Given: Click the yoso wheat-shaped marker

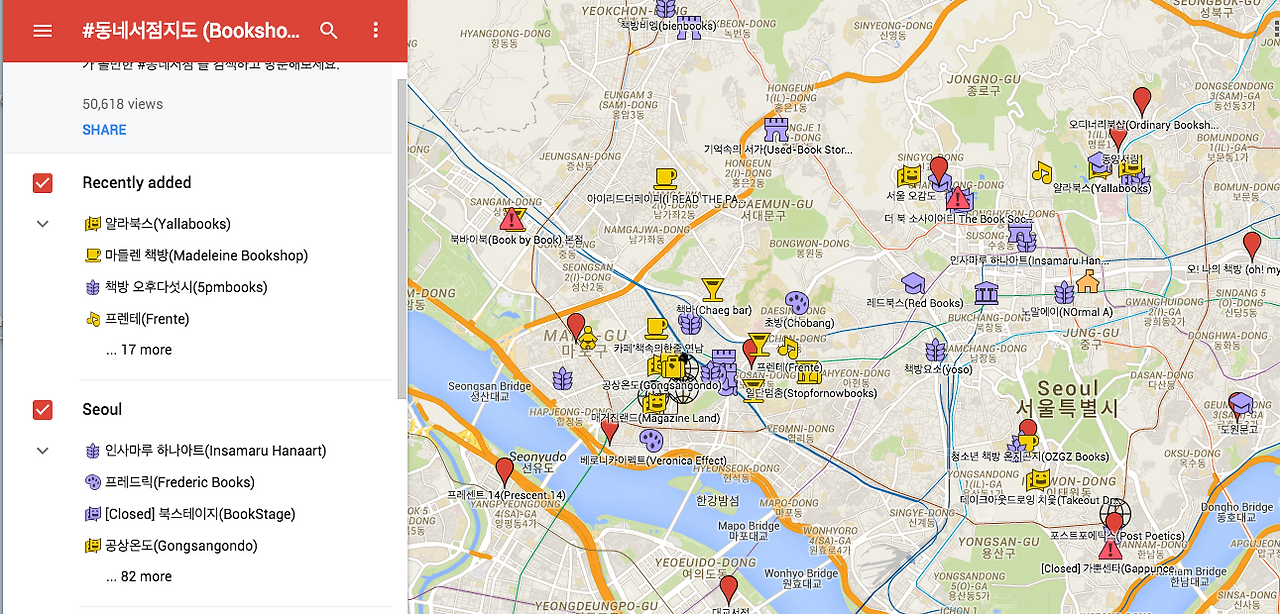Looking at the screenshot, I should pos(935,350).
